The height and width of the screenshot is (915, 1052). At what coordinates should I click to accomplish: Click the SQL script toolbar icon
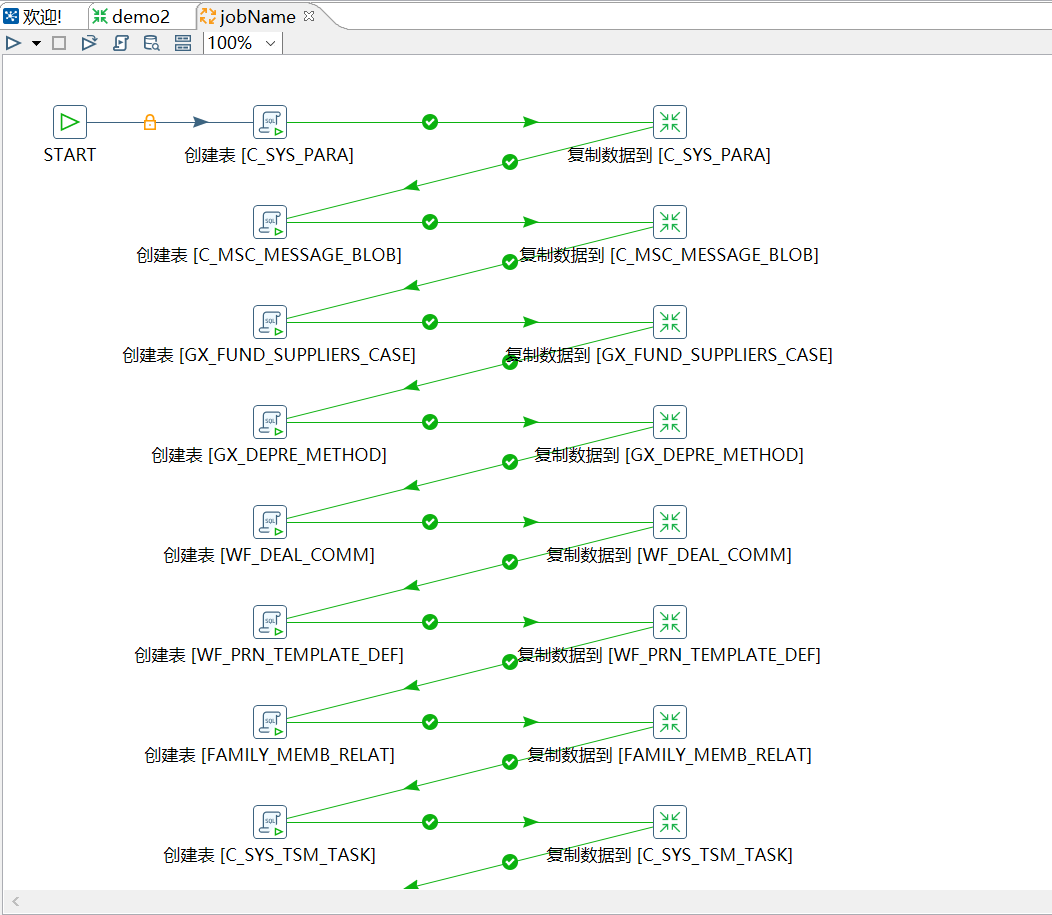(x=120, y=43)
